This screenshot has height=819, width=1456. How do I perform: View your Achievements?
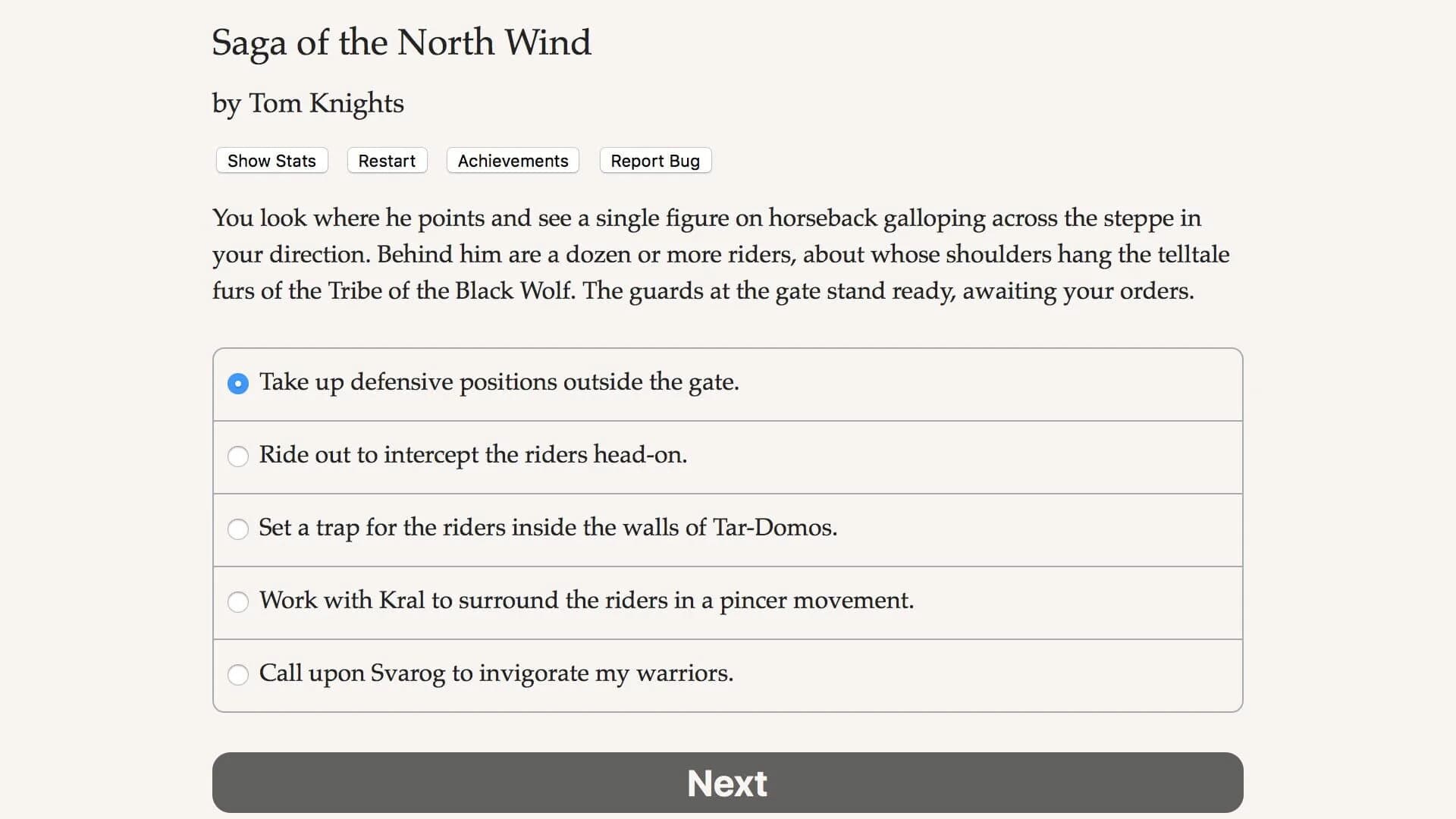512,160
